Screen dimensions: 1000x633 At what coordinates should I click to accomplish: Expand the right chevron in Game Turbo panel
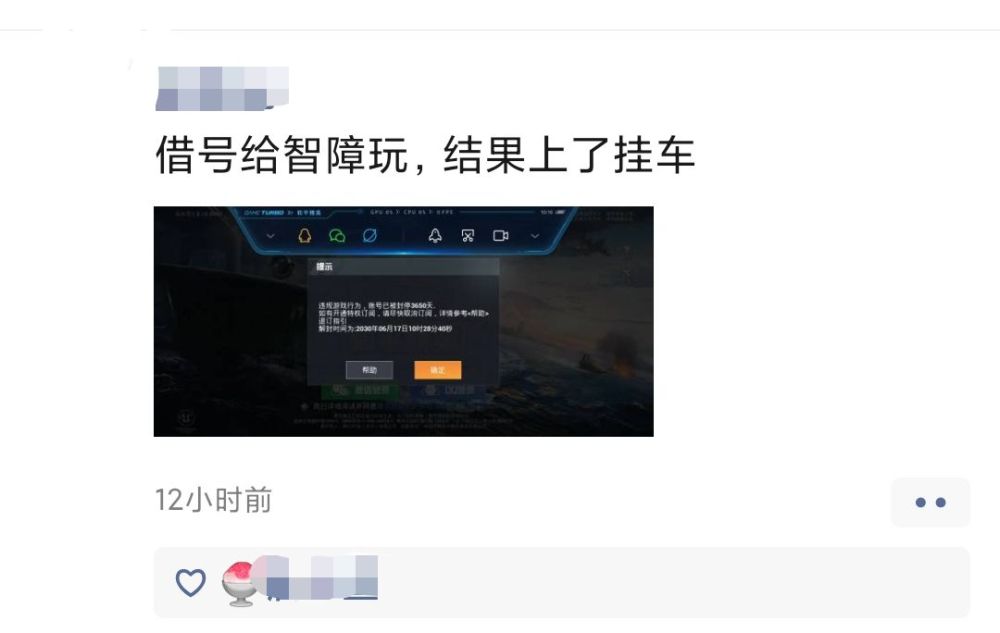[x=535, y=236]
